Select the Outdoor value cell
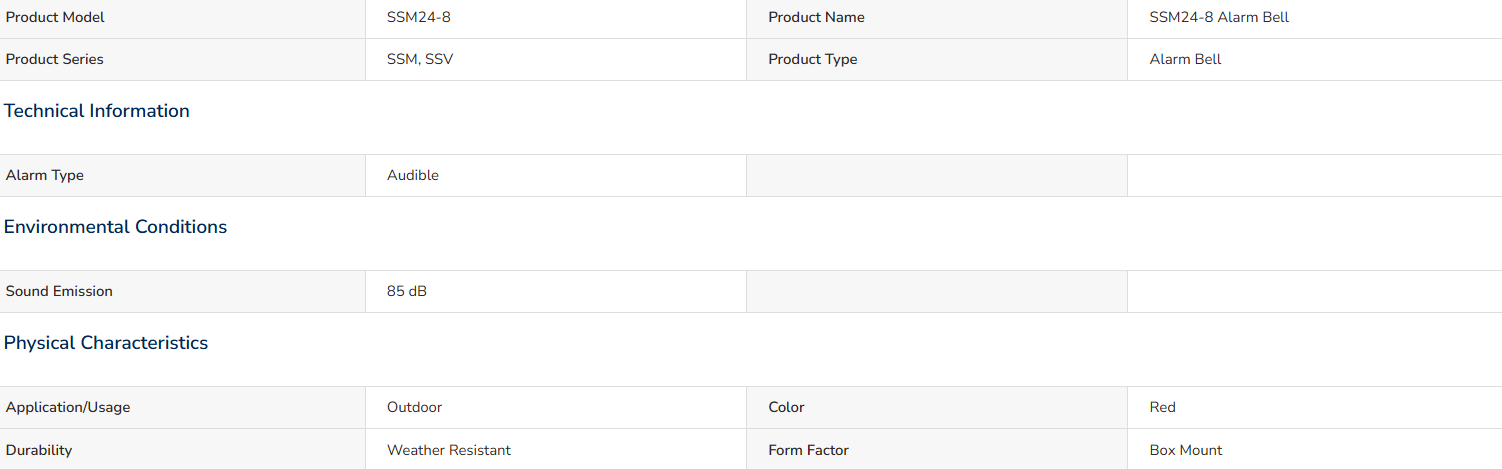Screen dimensions: 1502x469 (556, 407)
